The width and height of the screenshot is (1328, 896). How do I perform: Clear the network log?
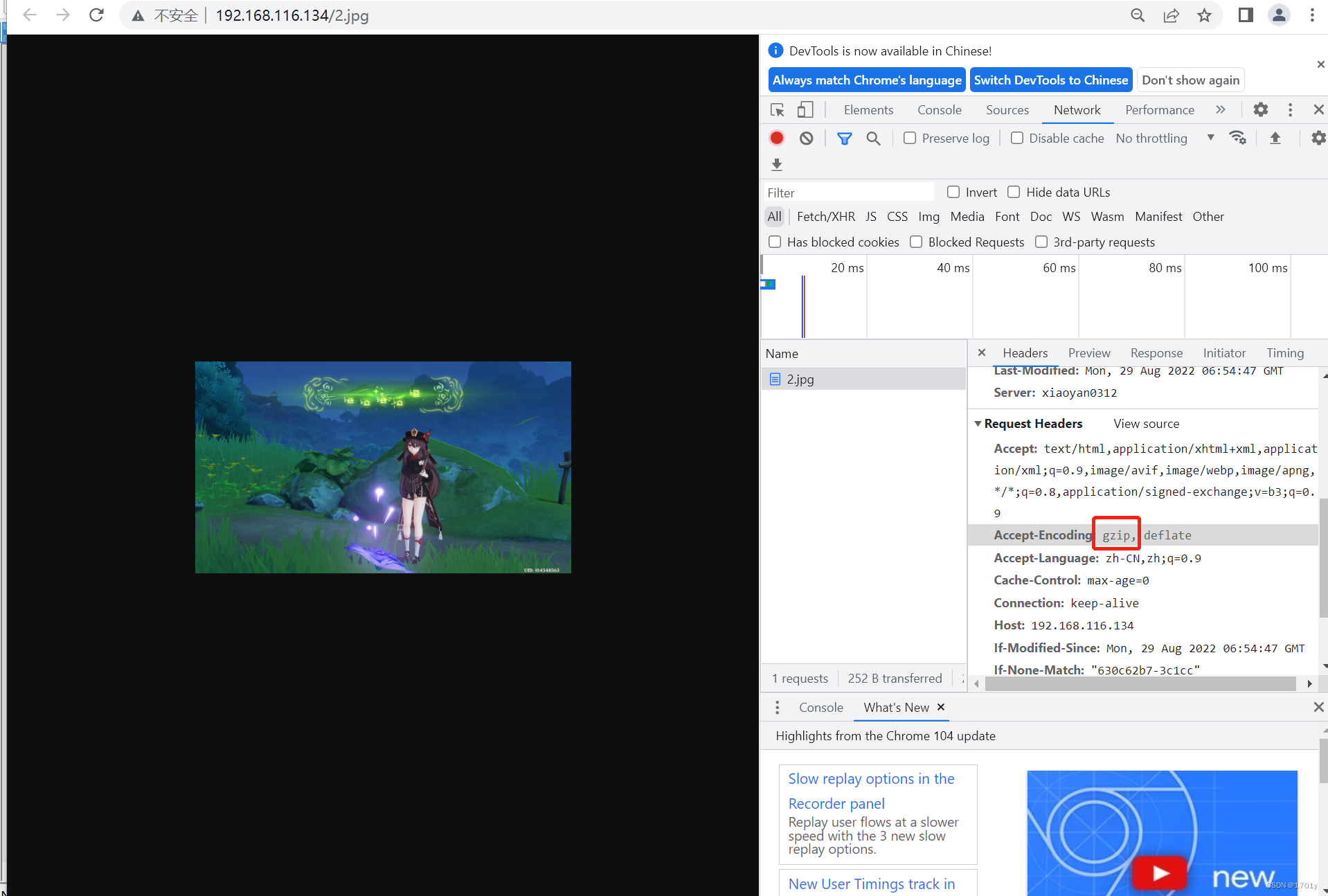807,138
